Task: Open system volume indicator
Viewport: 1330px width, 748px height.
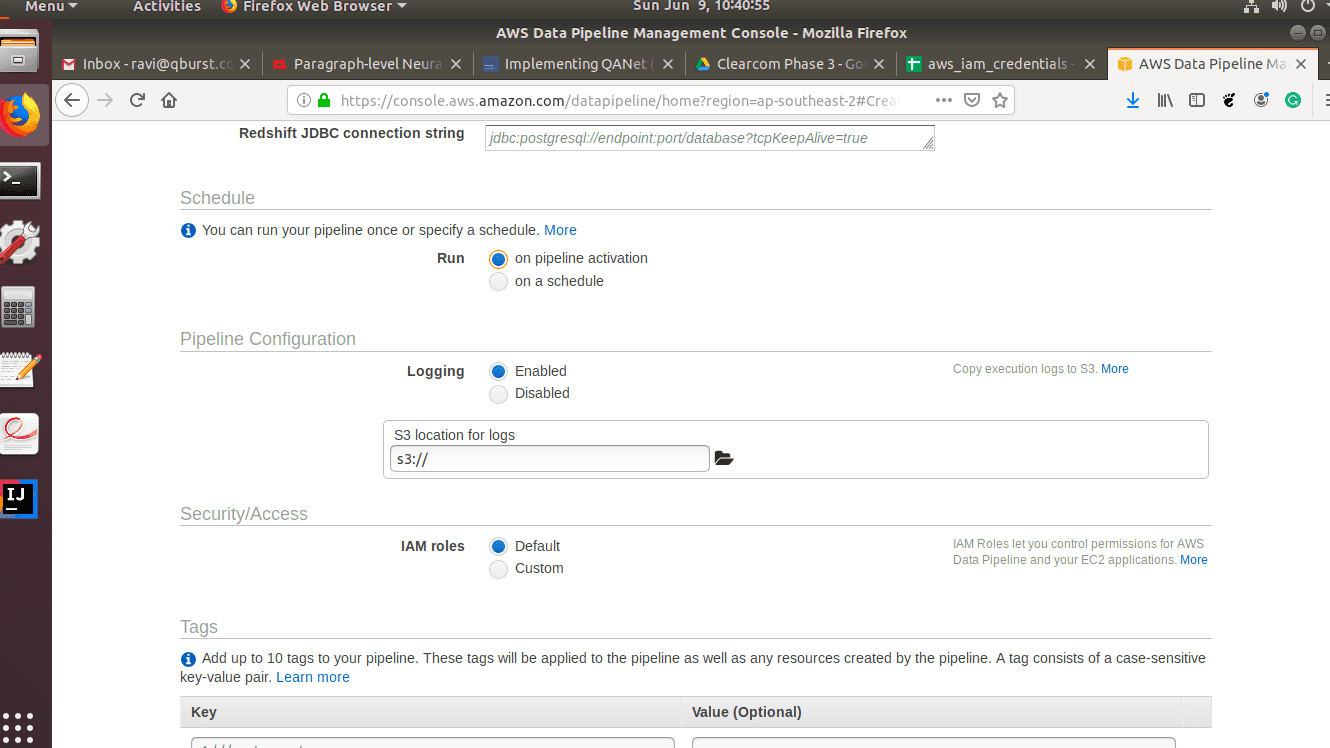Action: [x=1279, y=6]
